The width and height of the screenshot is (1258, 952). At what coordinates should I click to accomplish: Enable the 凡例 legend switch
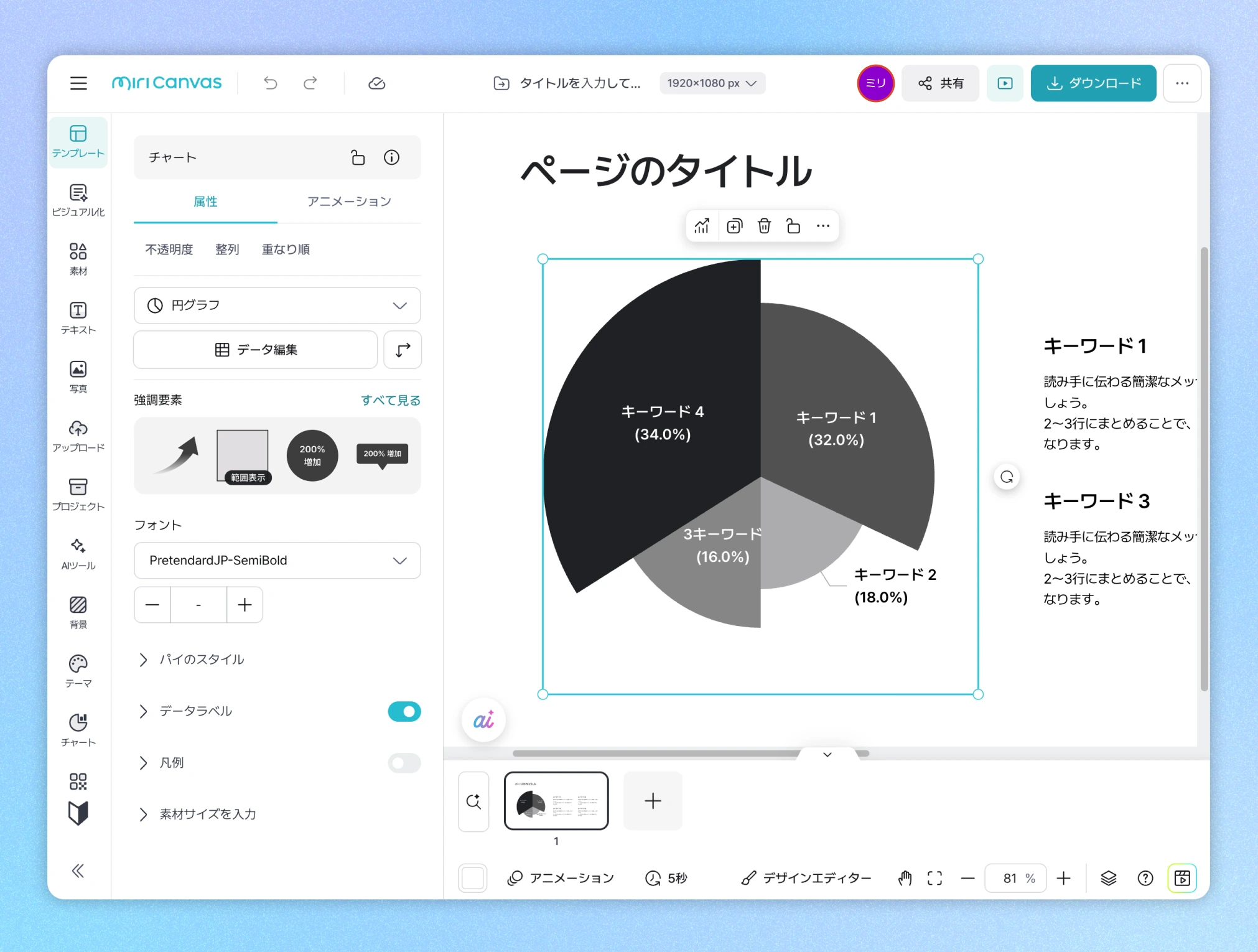coord(404,763)
